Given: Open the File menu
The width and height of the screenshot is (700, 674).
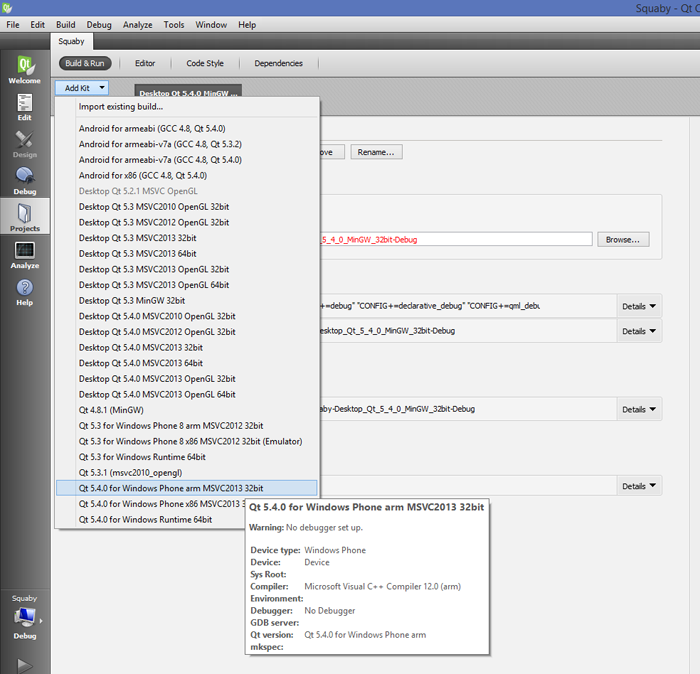Looking at the screenshot, I should pos(12,25).
